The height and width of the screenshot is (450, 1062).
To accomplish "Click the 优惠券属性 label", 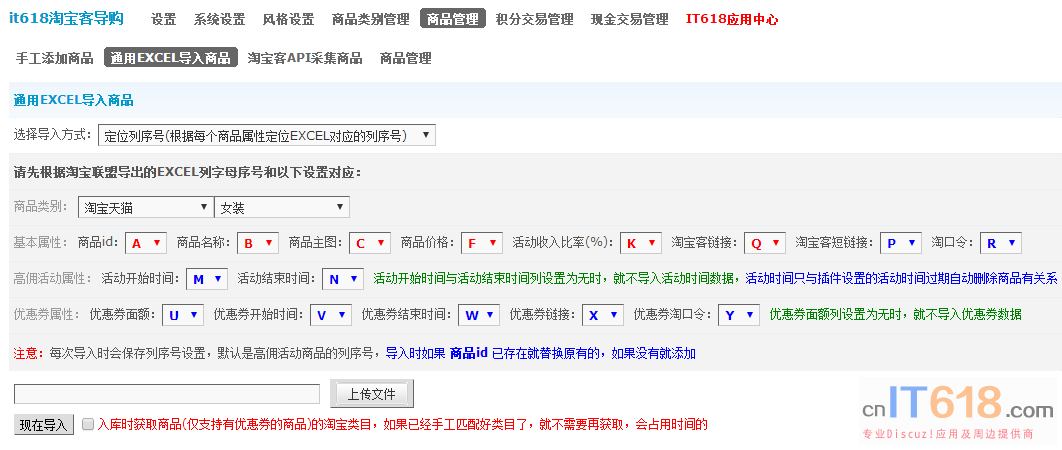I will [47, 314].
